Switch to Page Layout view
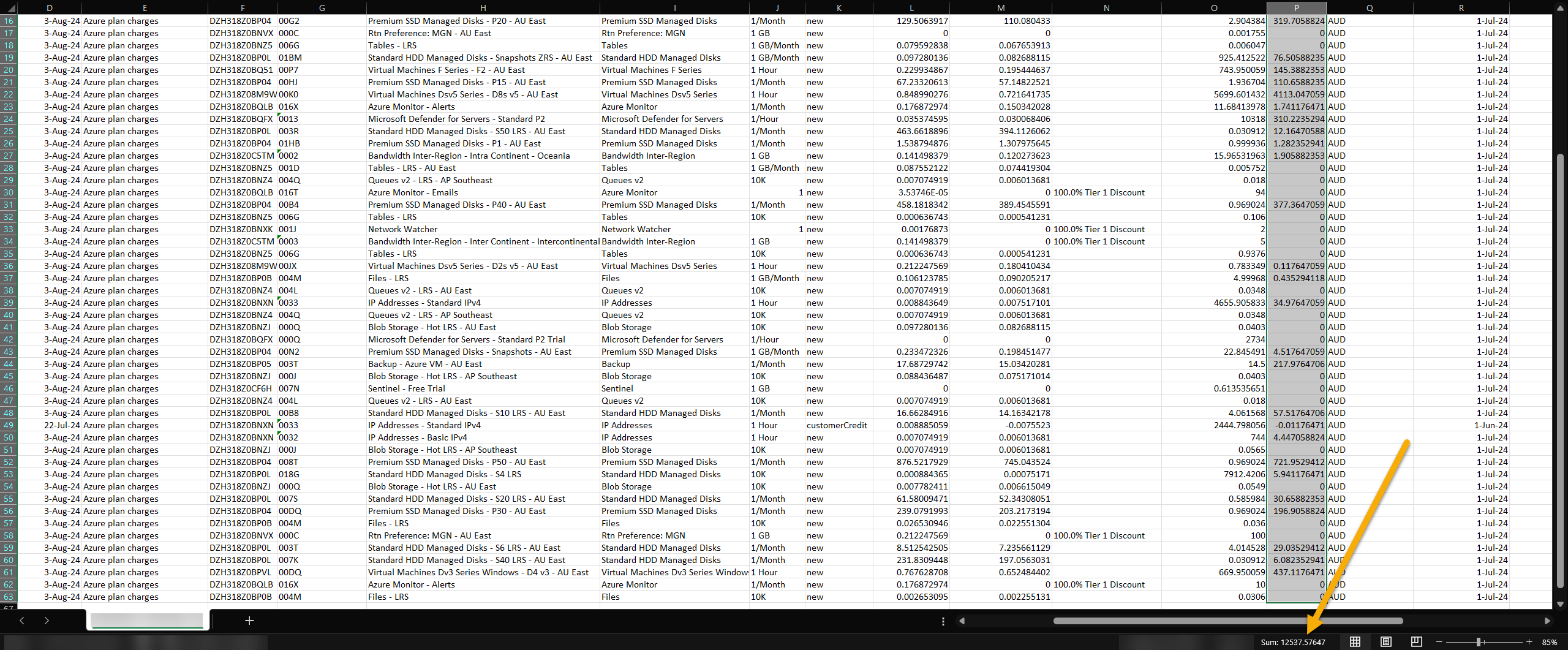Viewport: 1568px width, 650px height. [x=1385, y=641]
